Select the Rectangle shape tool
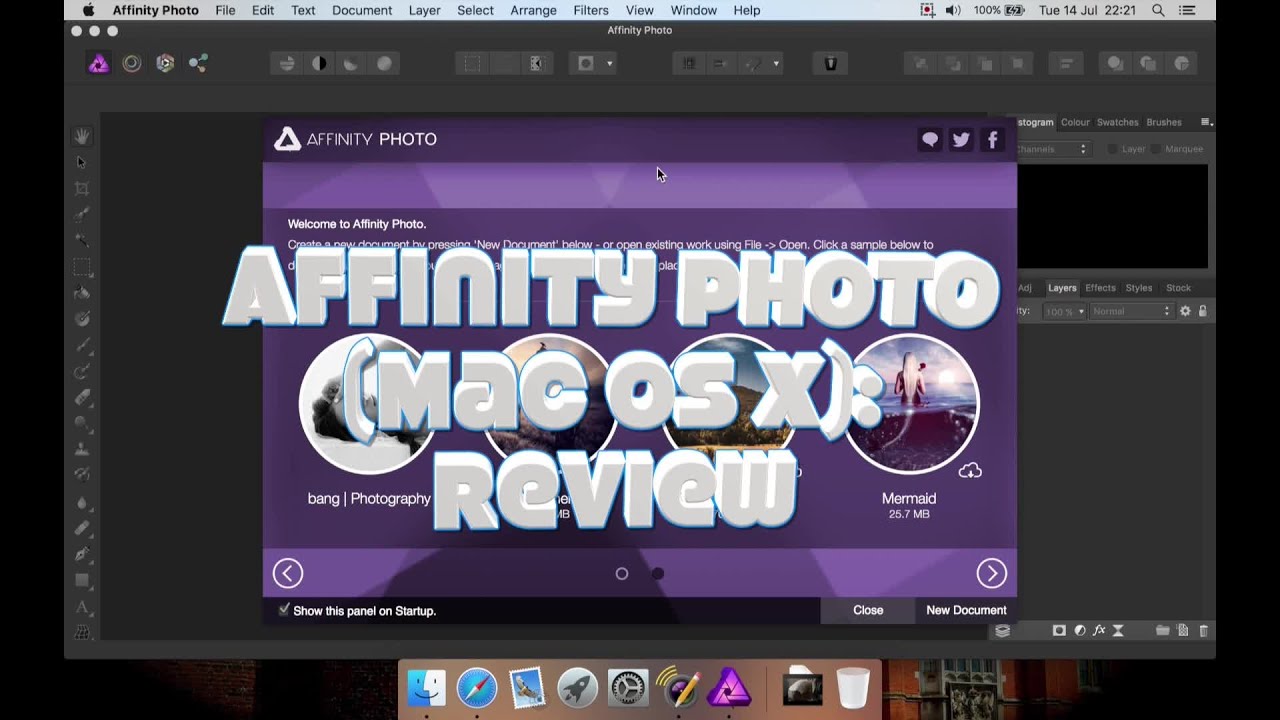 82,580
